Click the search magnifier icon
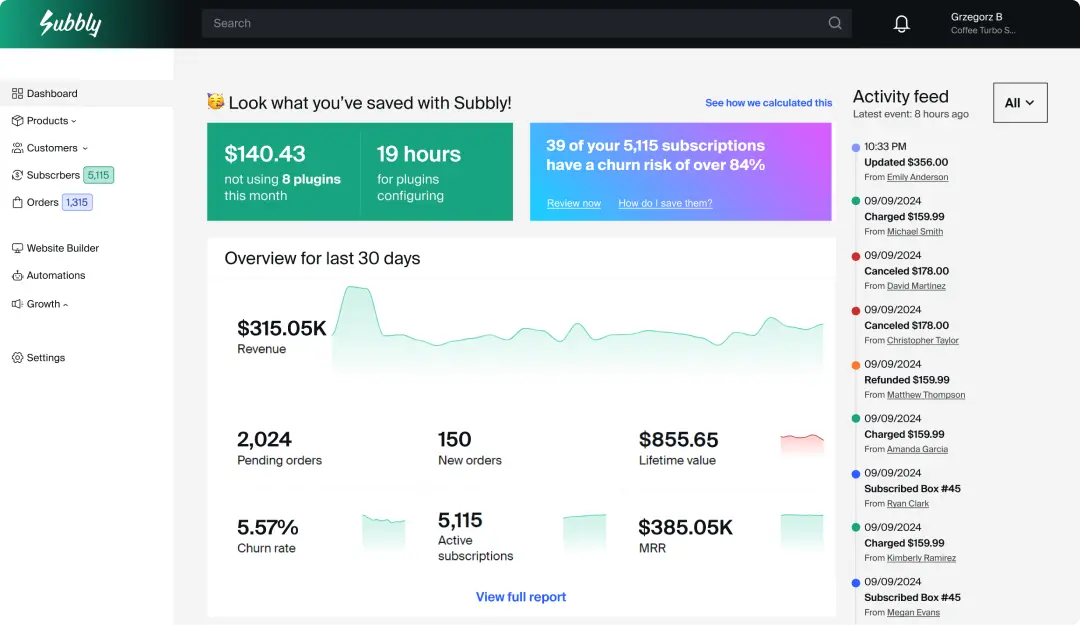Image resolution: width=1080 pixels, height=625 pixels. [x=835, y=24]
